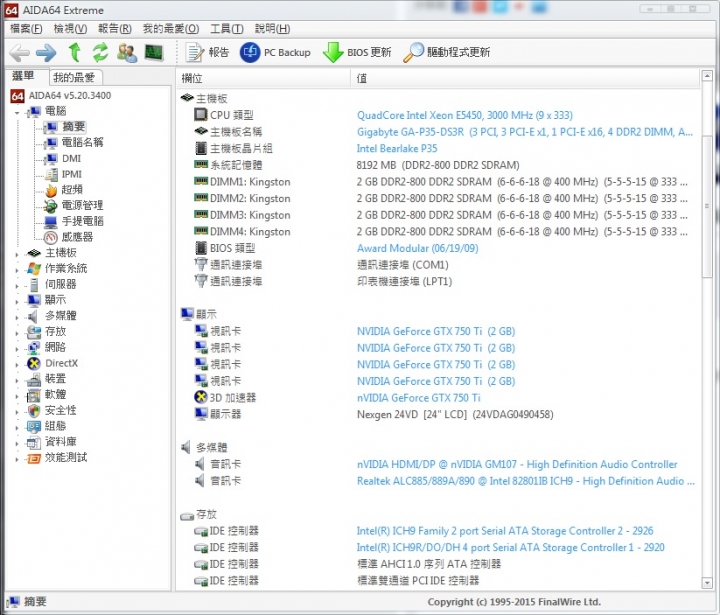Launch PC Backup from toolbar
The image size is (720, 615).
(275, 52)
